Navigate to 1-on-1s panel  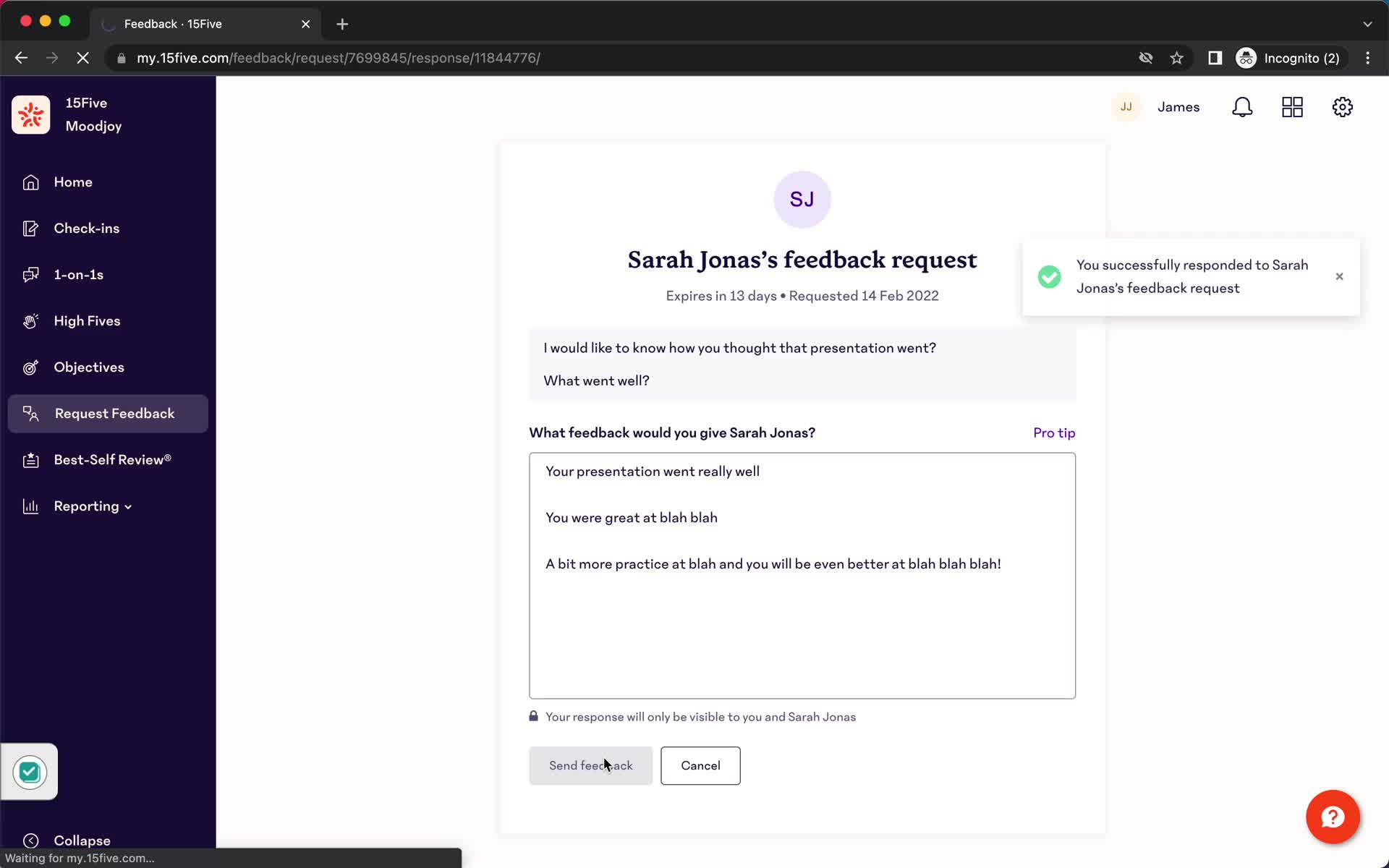[78, 274]
